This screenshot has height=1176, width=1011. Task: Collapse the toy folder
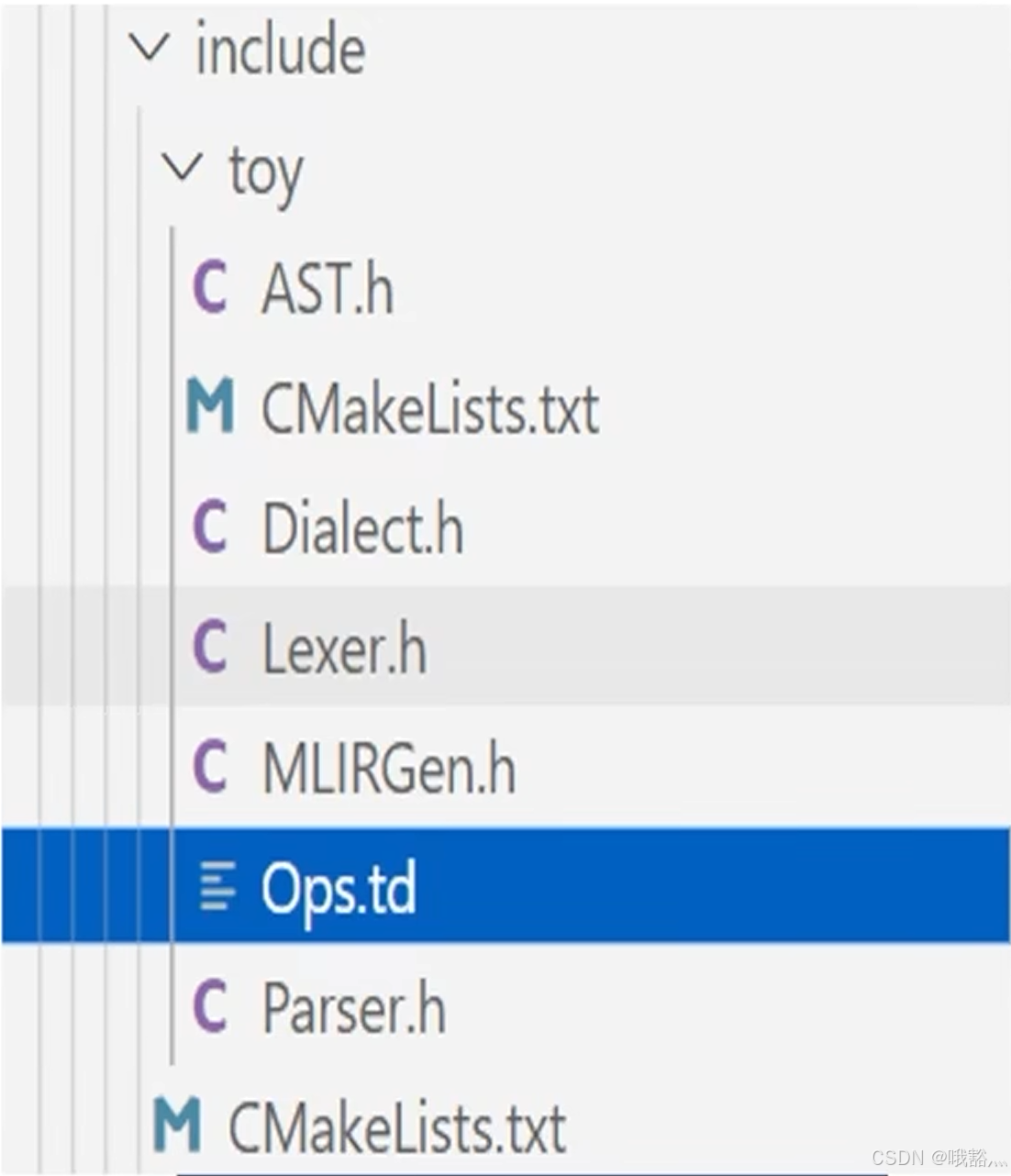pos(184,166)
